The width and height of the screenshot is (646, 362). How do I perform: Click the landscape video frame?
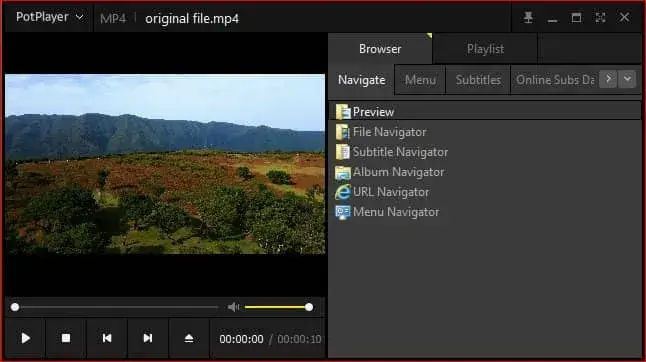[x=165, y=164]
